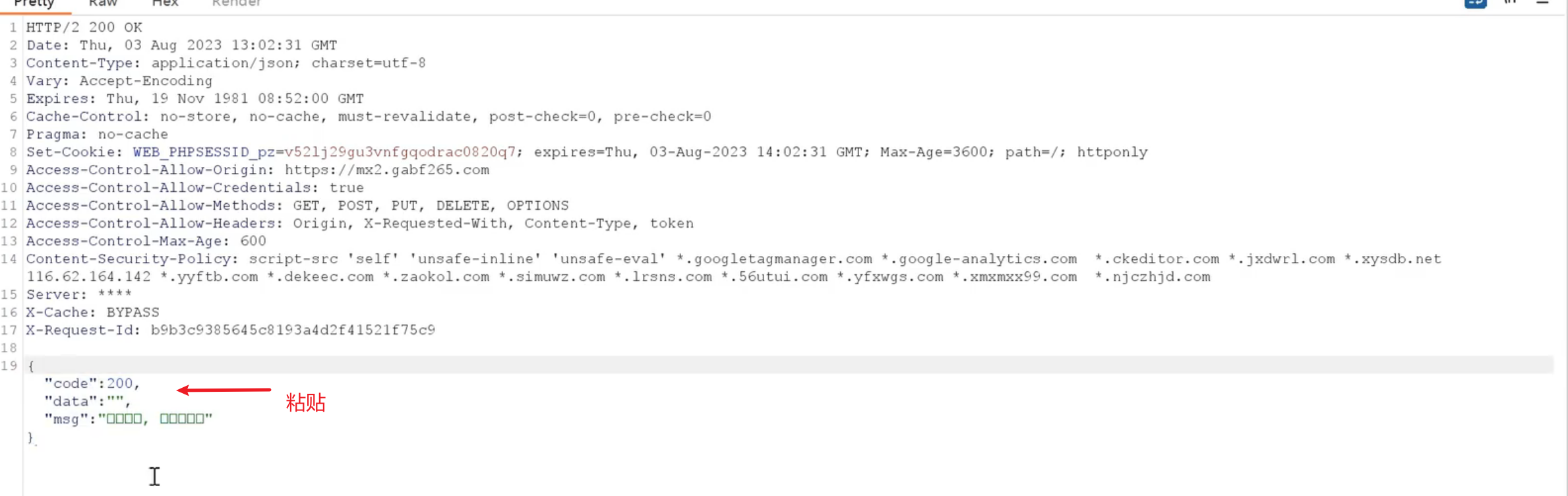Image resolution: width=1568 pixels, height=496 pixels.
Task: Click the X-Request-Id header value
Action: (x=293, y=330)
